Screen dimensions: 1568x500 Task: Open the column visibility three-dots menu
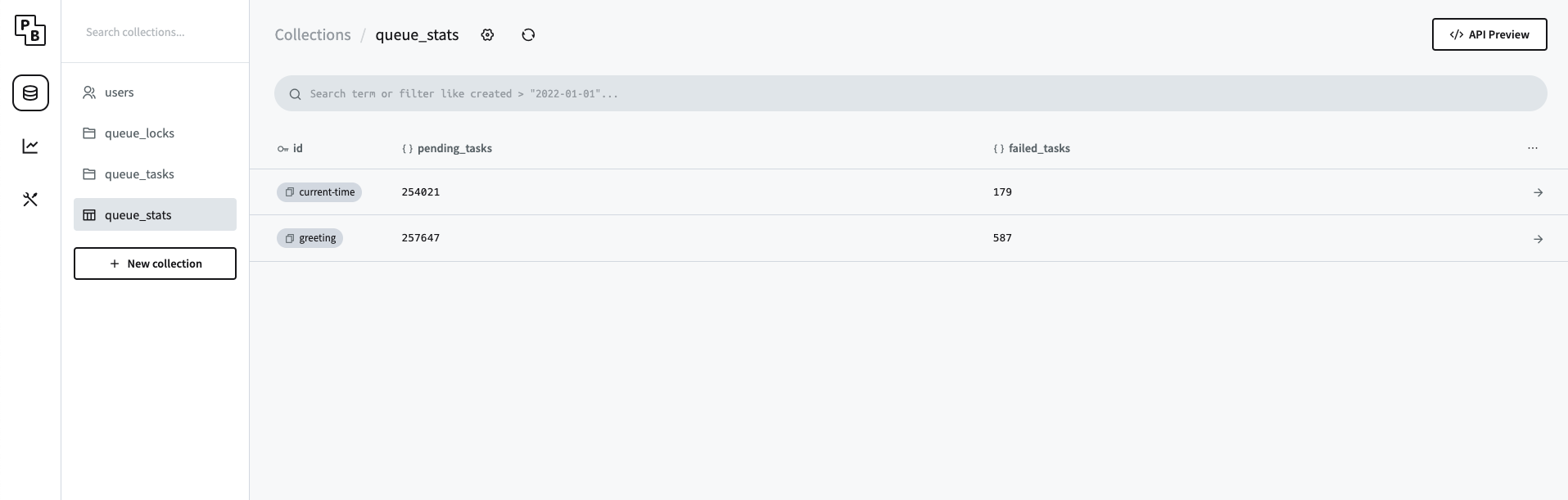pyautogui.click(x=1533, y=148)
